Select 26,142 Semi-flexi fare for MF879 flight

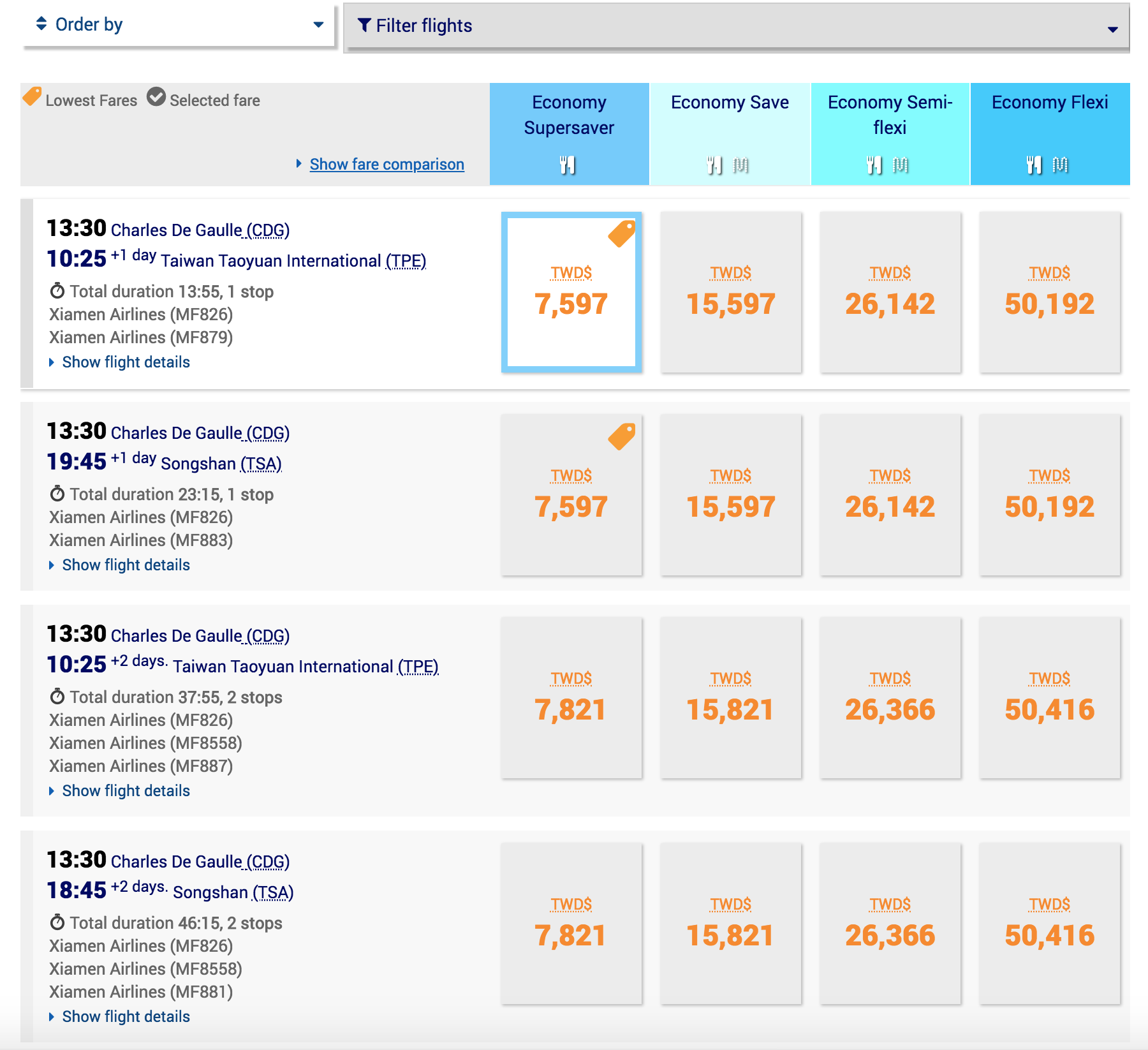coord(890,292)
